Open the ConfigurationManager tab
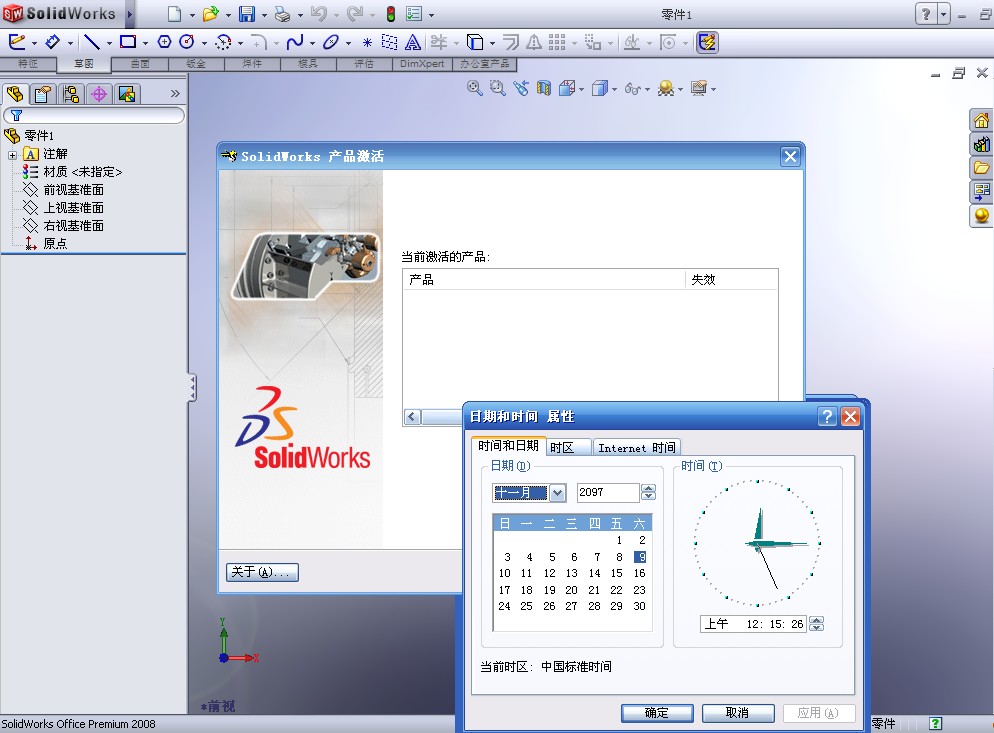 (71, 94)
